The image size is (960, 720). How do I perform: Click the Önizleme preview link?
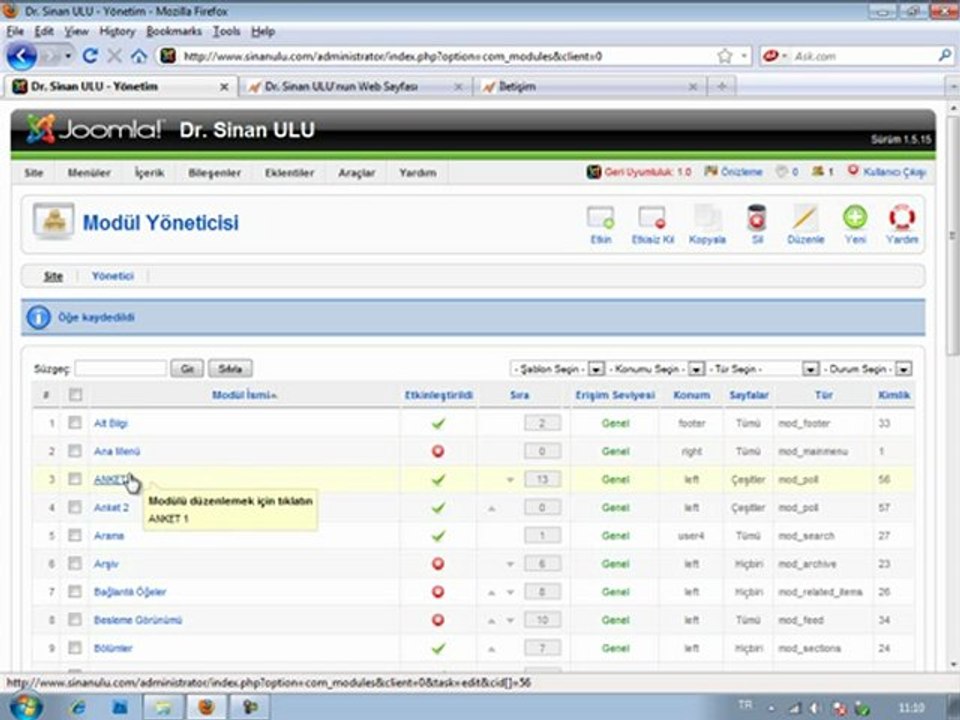click(733, 172)
